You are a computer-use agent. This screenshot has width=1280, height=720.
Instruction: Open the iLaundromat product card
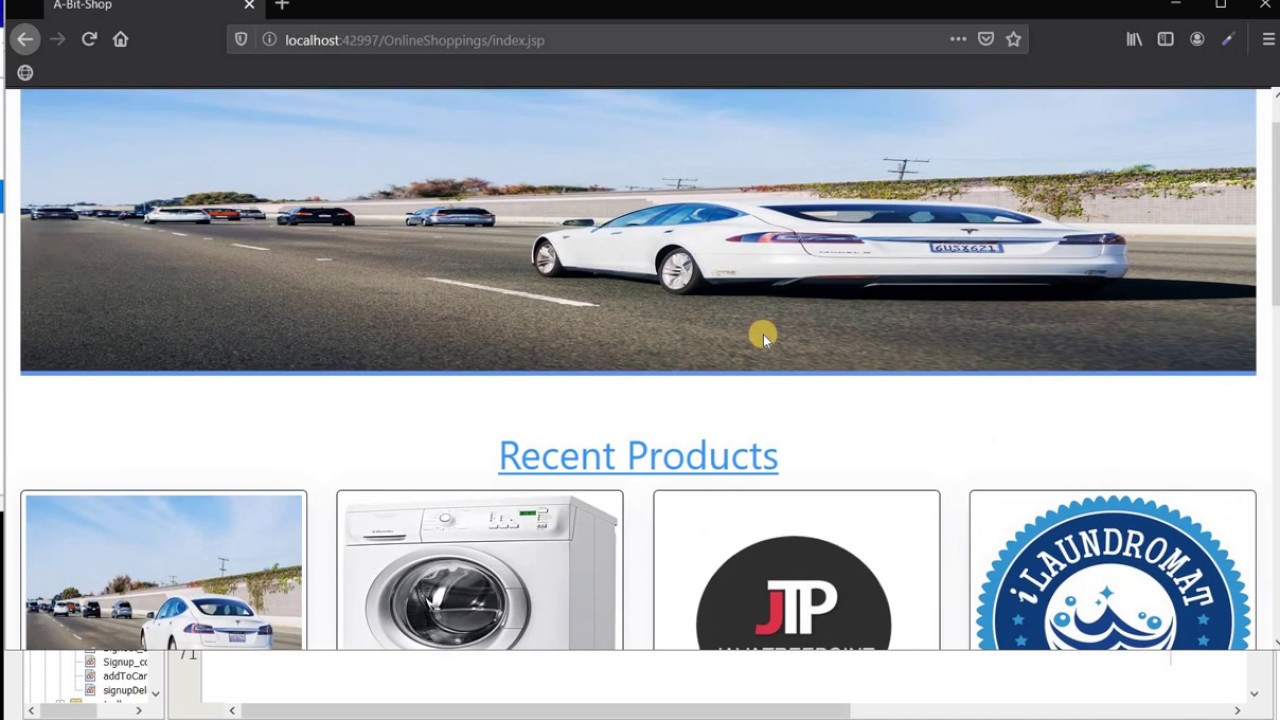1112,571
